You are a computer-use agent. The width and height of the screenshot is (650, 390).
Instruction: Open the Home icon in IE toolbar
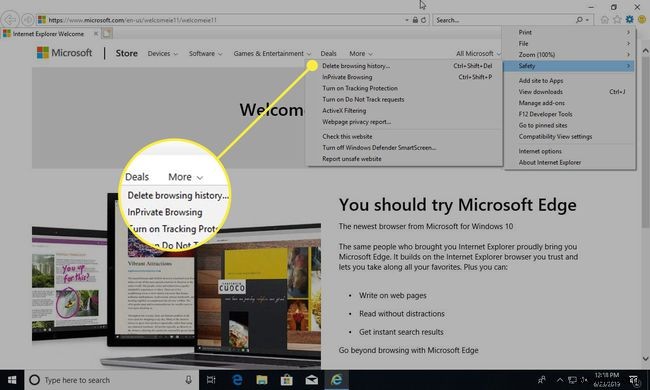[x=605, y=19]
